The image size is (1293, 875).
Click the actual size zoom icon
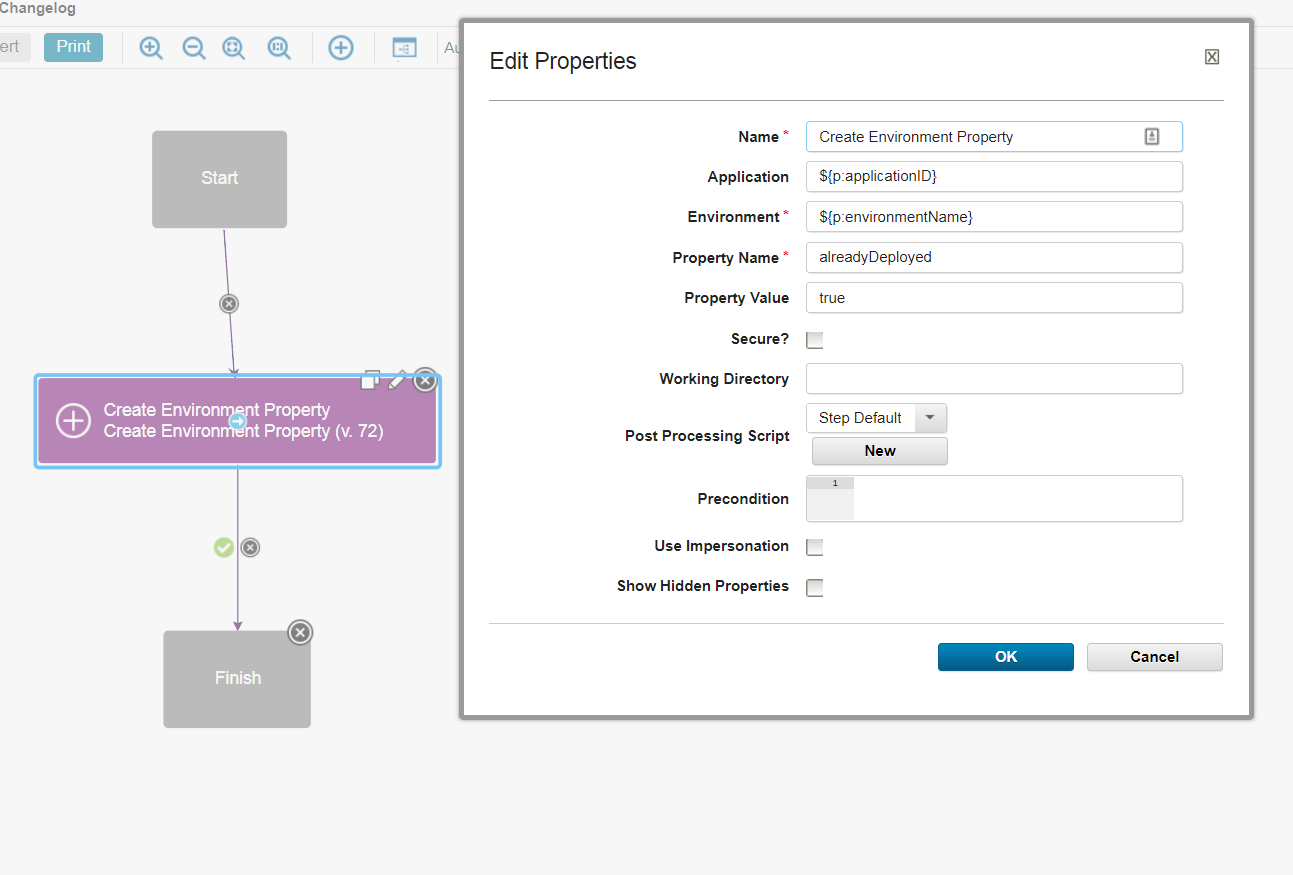pos(279,48)
